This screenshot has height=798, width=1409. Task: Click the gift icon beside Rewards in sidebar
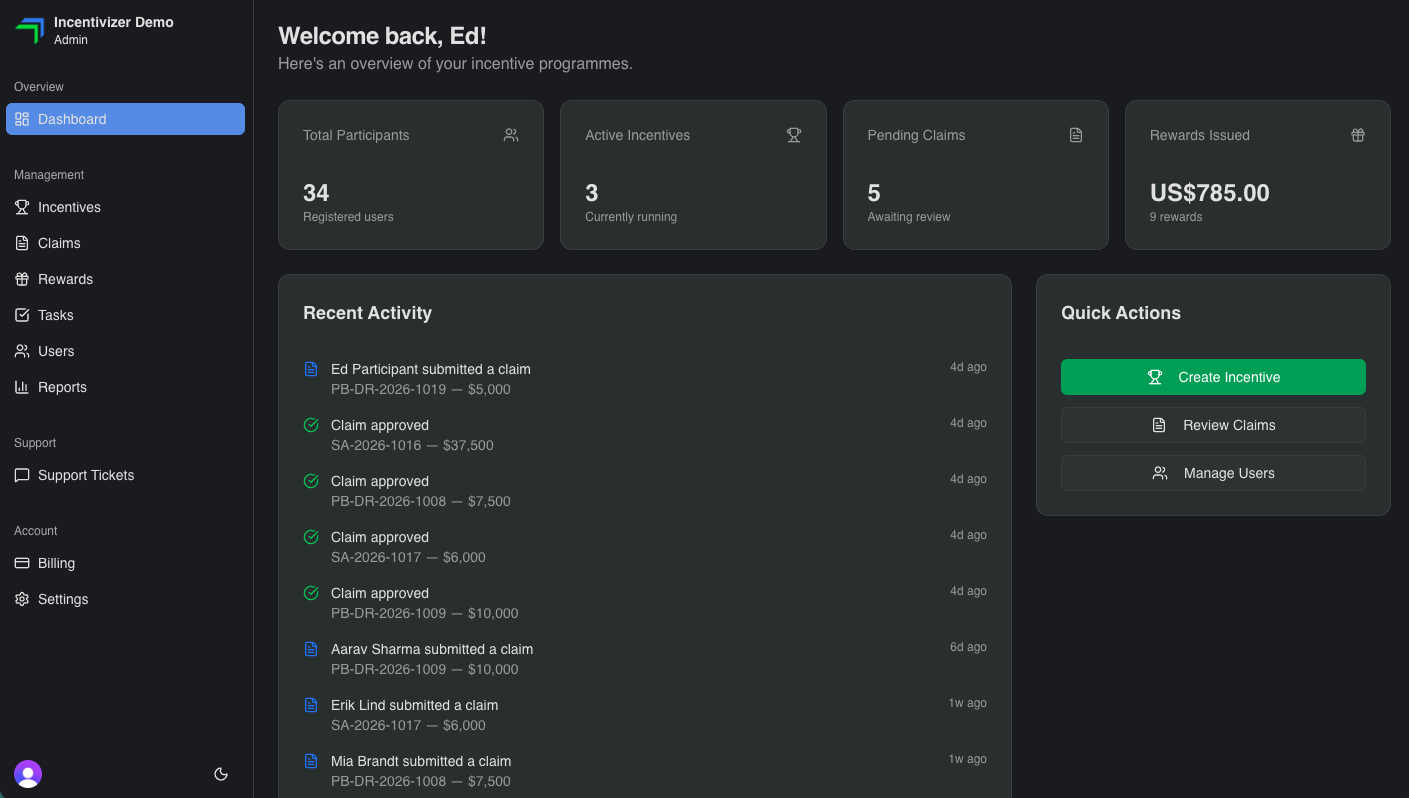coord(22,279)
